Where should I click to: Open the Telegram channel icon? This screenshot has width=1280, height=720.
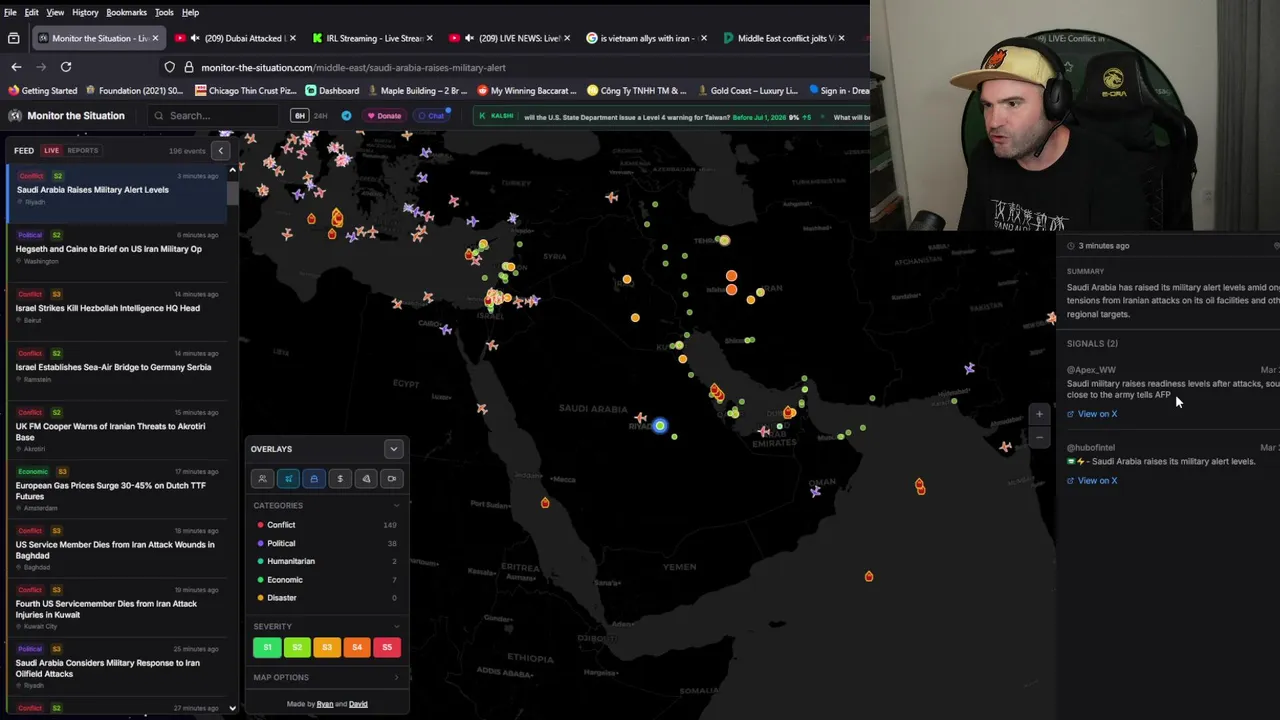pos(346,116)
